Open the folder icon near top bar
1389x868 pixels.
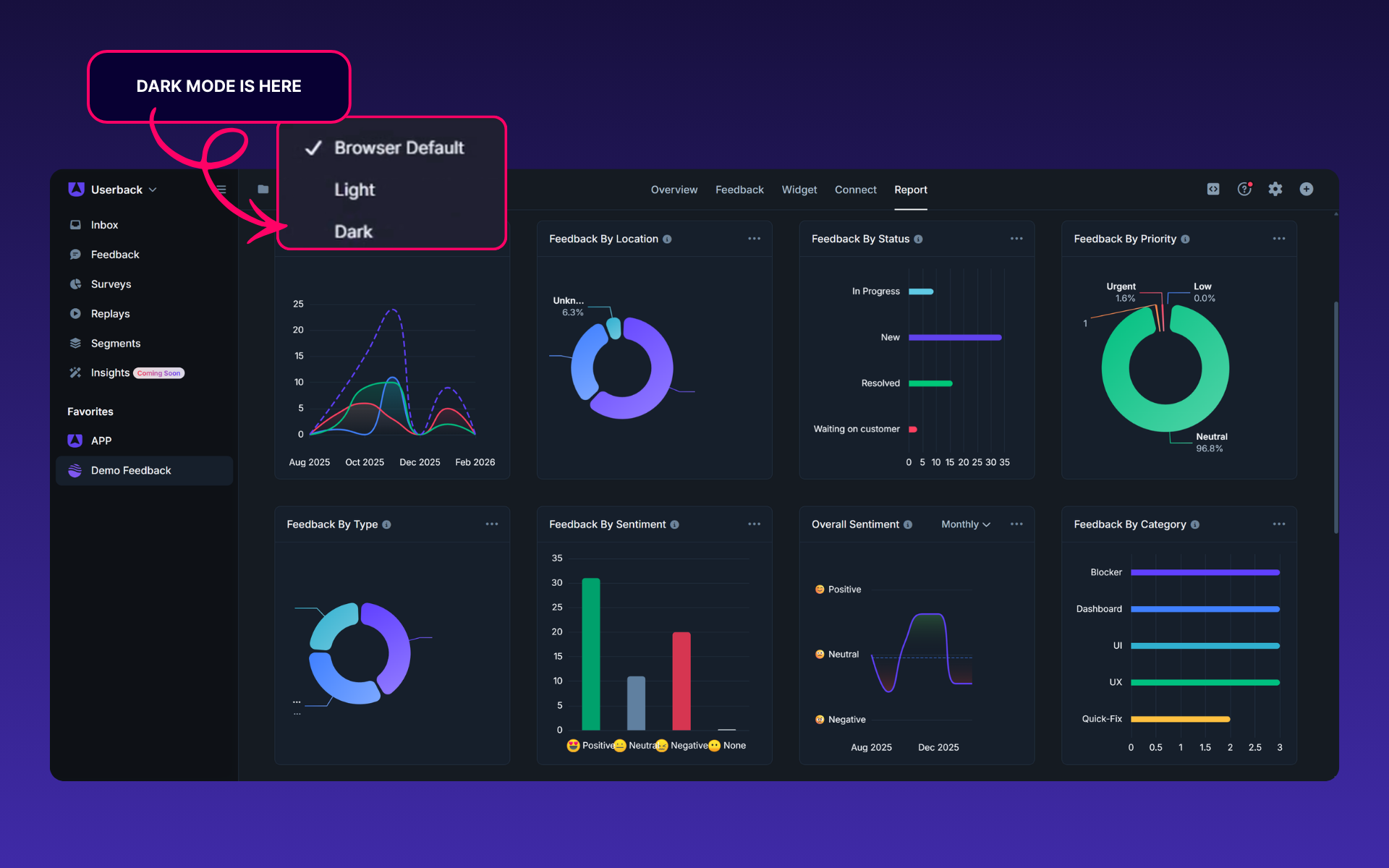pos(263,190)
